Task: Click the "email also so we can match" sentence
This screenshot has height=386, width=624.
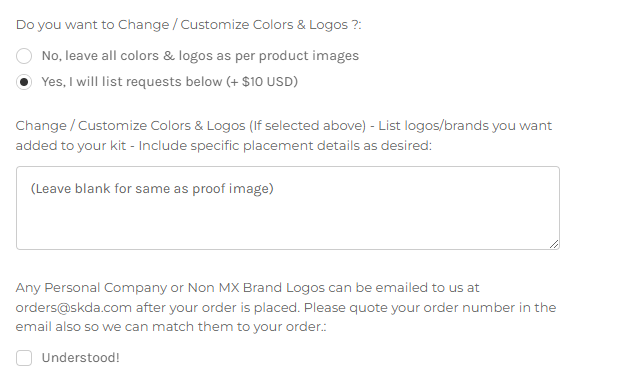Action: coord(171,327)
